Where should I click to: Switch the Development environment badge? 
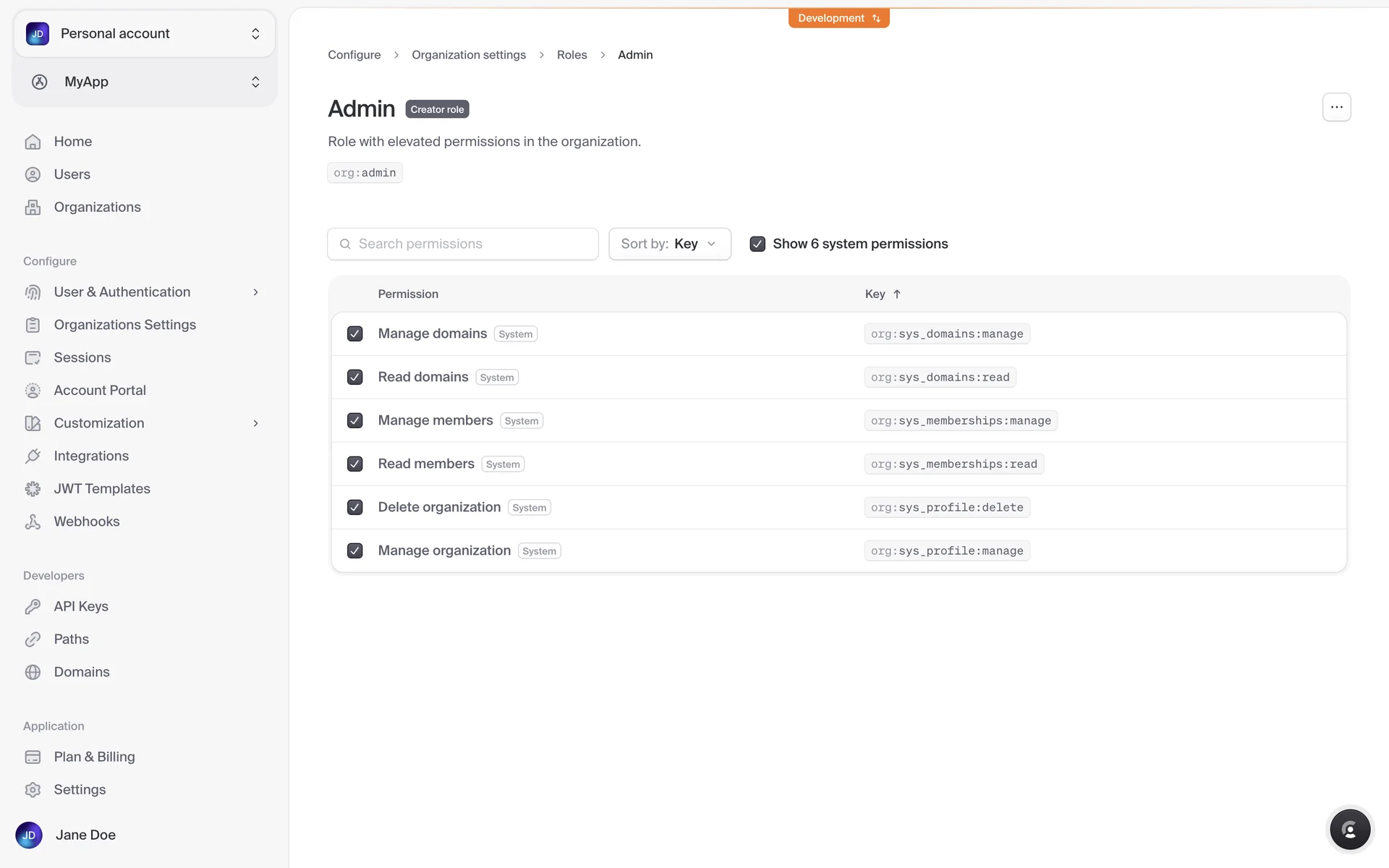click(838, 18)
